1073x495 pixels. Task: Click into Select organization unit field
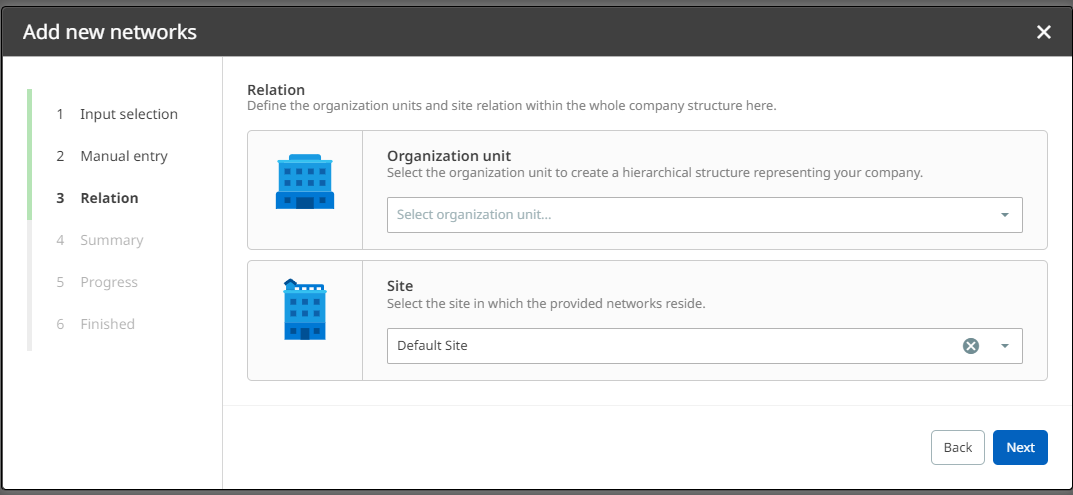click(x=680, y=215)
